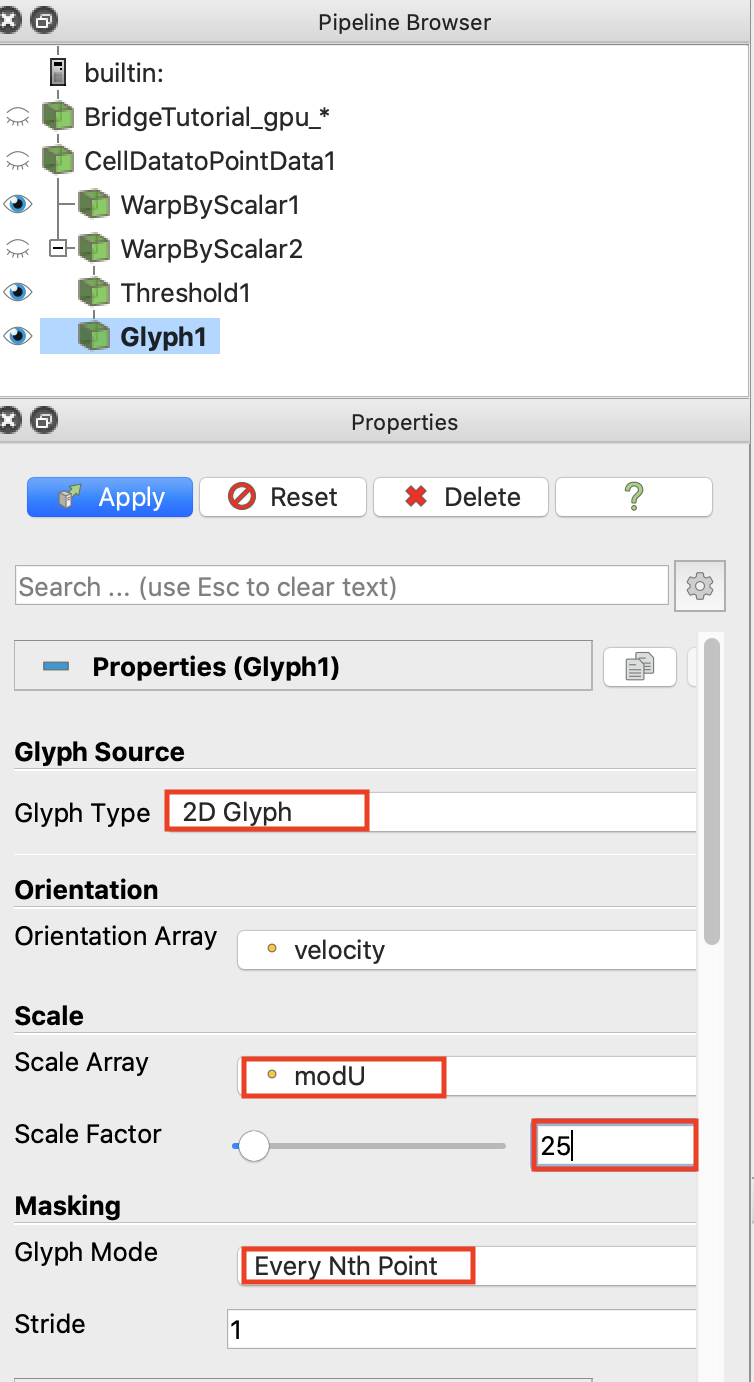Click the Scale Factor slider handle
The image size is (754, 1382).
[254, 1146]
